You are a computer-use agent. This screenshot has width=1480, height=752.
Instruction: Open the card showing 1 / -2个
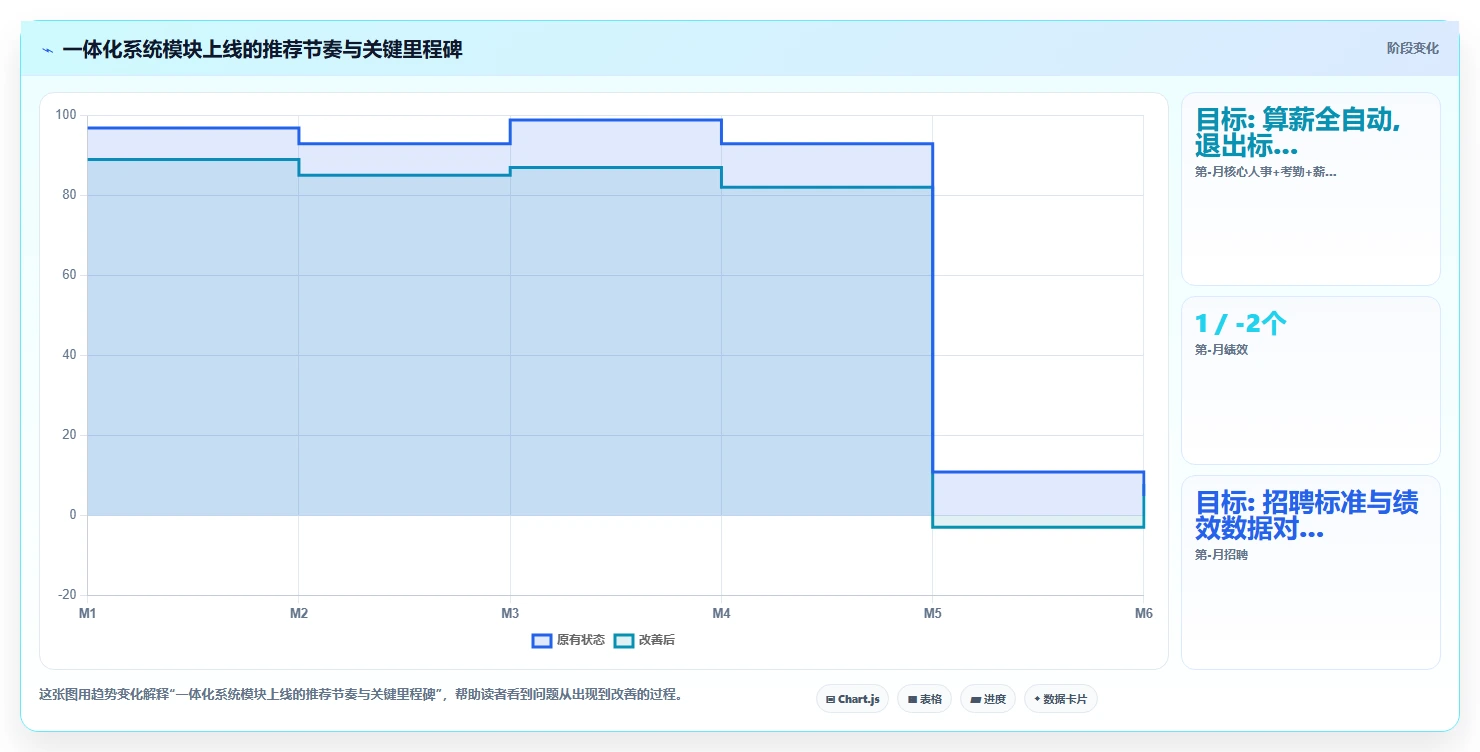tap(1310, 380)
